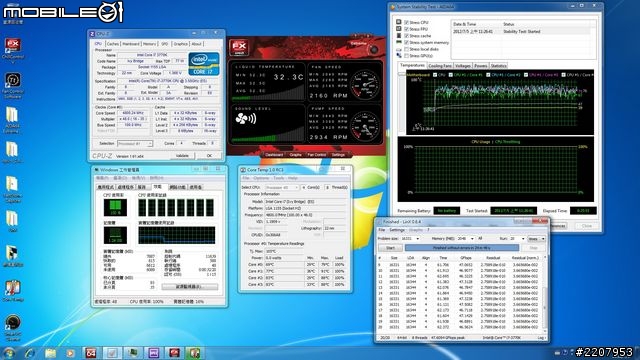Click LinX finished progress bar
Viewport: 640px width, 360px height.
point(462,248)
